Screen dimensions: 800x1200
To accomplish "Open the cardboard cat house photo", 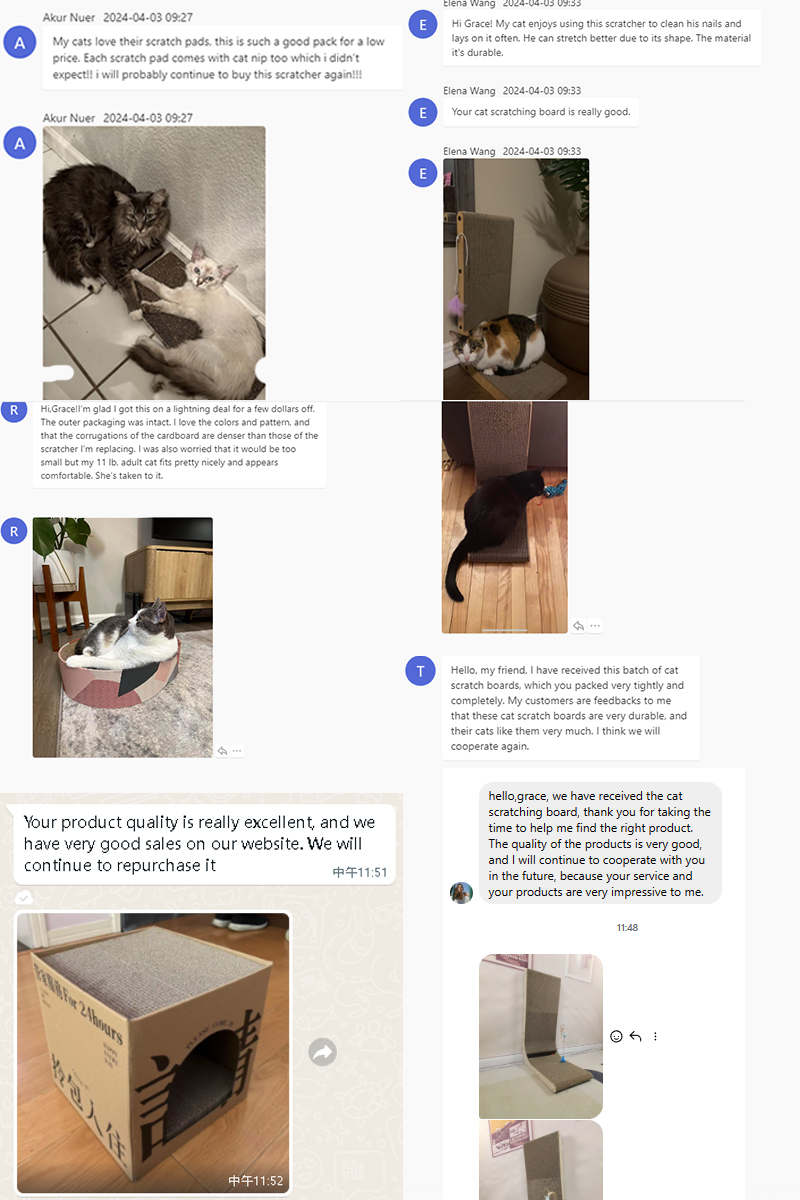I will 153,1052.
